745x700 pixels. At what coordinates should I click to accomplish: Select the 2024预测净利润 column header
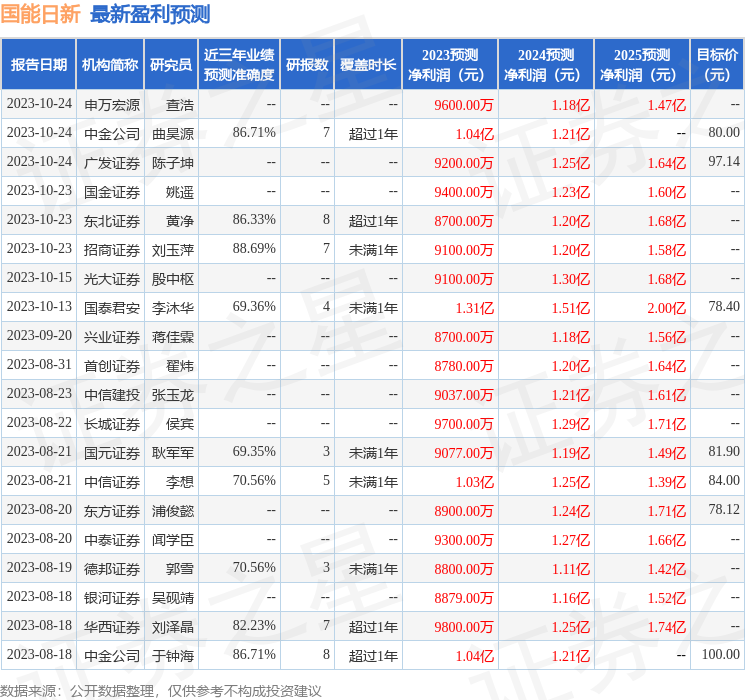click(546, 65)
